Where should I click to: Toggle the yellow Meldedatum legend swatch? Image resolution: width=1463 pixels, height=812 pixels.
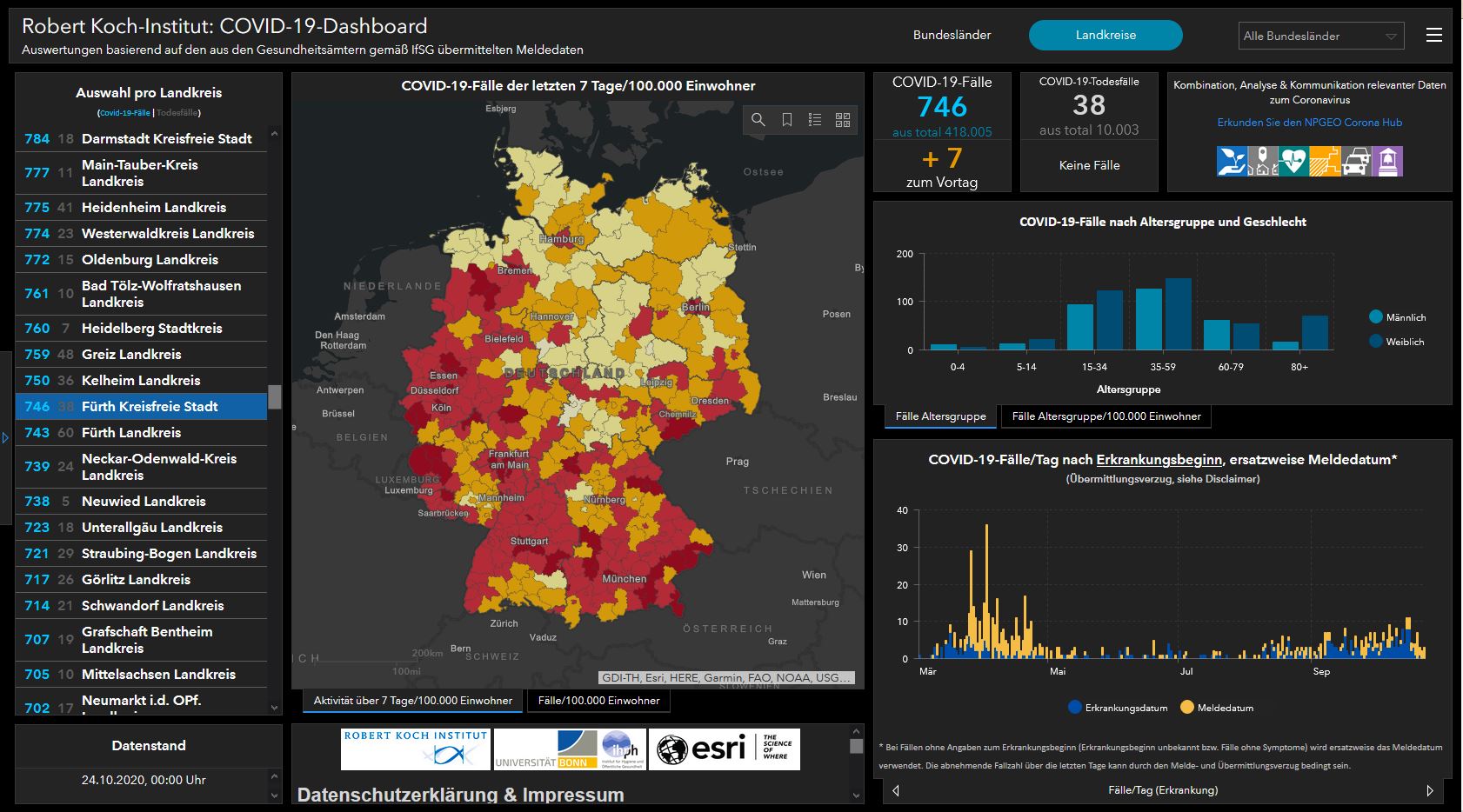pos(1186,708)
